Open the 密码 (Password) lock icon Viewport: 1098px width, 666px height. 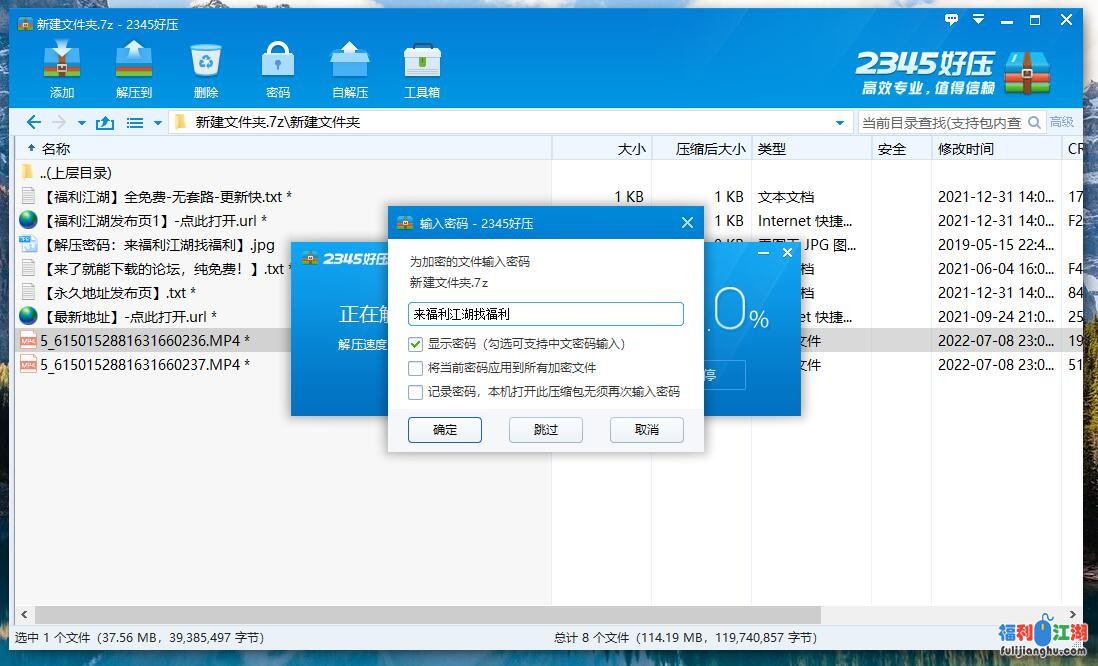(277, 68)
